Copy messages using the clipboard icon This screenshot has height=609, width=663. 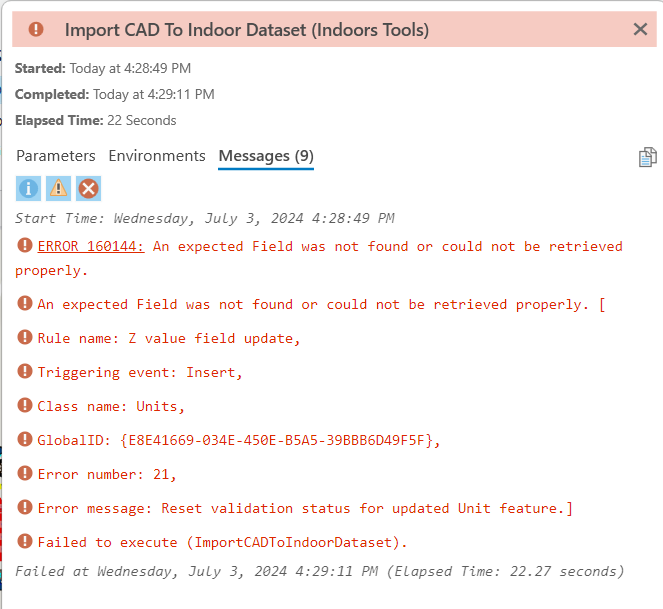[647, 157]
